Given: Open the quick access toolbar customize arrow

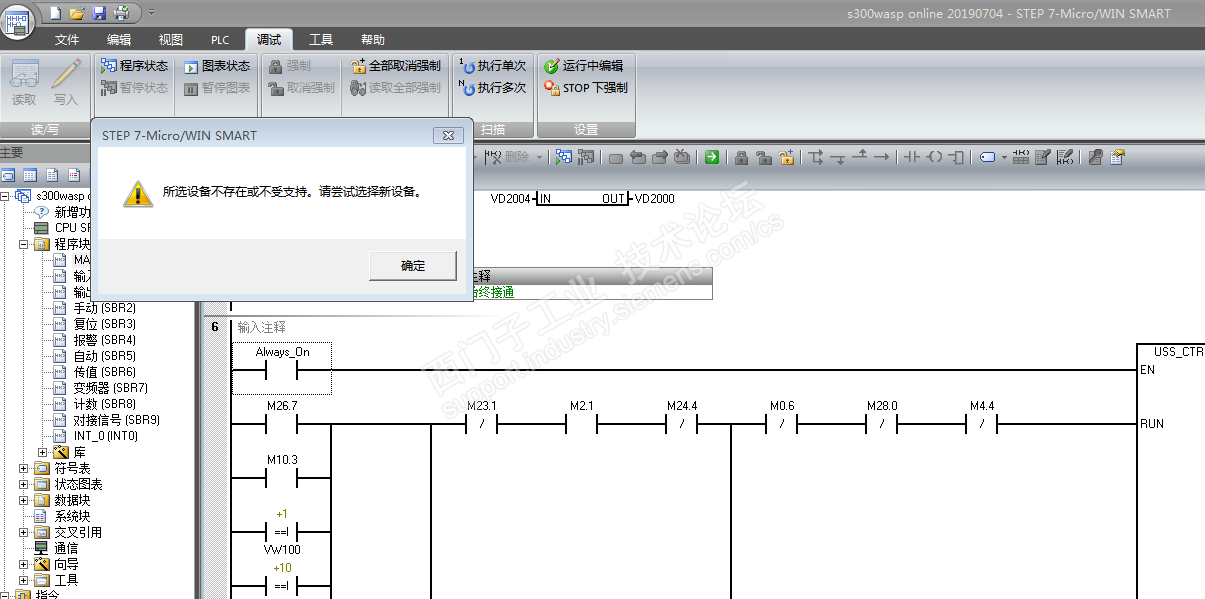Looking at the screenshot, I should coord(151,13).
